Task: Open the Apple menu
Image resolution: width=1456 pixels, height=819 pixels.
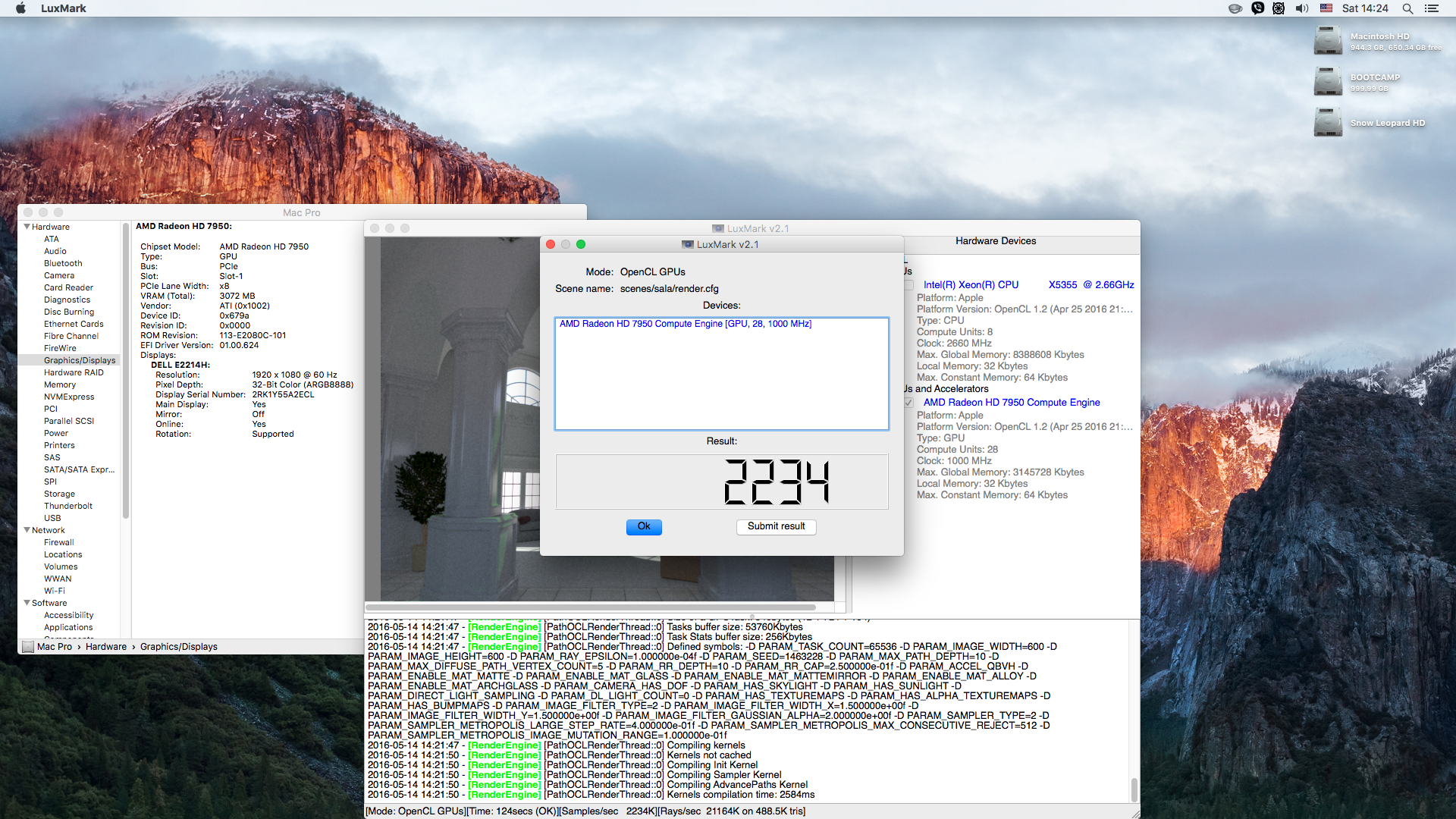Action: coord(20,8)
